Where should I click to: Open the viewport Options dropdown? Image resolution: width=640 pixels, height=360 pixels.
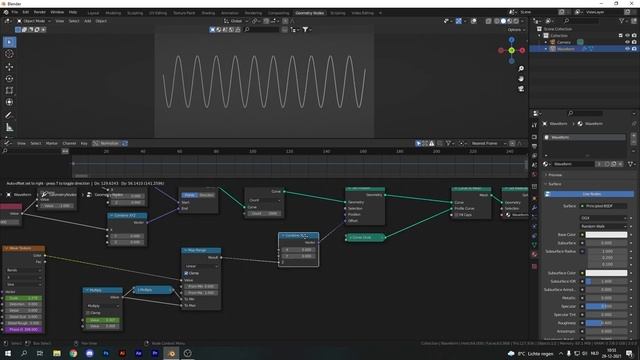coord(516,30)
